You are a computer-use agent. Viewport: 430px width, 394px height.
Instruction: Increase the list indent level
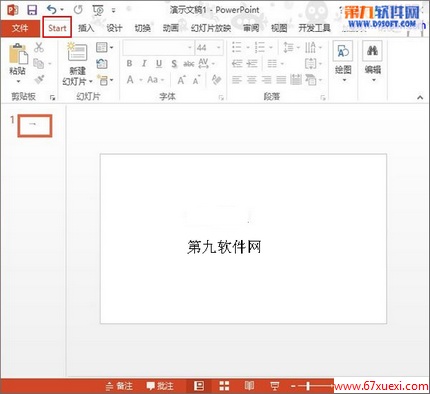pyautogui.click(x=252, y=63)
